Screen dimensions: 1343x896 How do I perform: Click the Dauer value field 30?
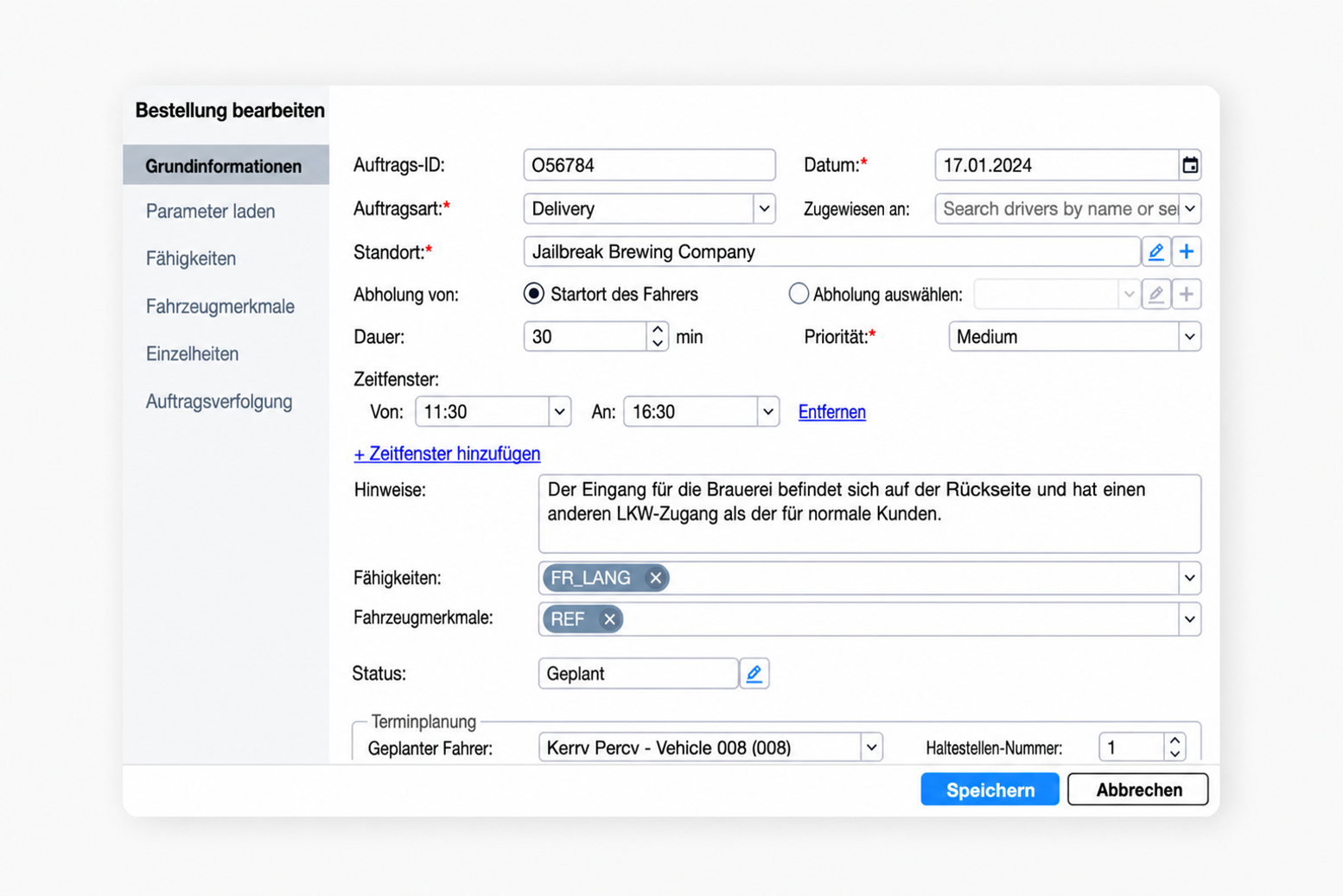pyautogui.click(x=586, y=337)
